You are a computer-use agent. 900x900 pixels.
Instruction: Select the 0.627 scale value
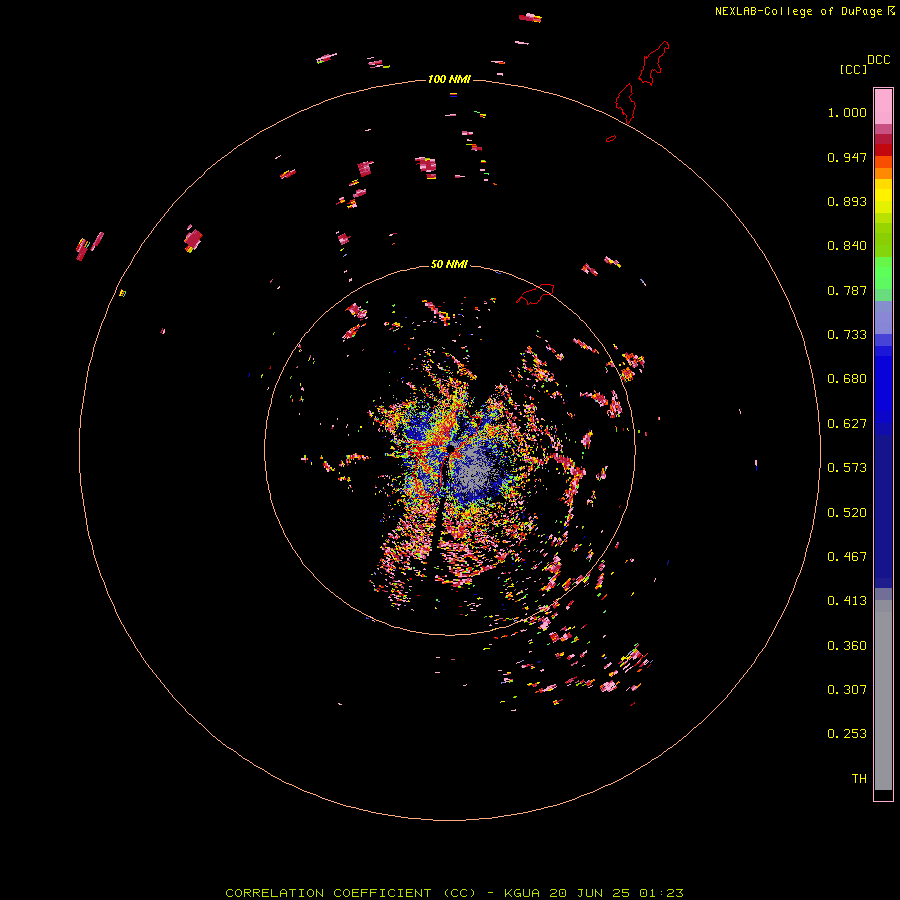click(847, 424)
